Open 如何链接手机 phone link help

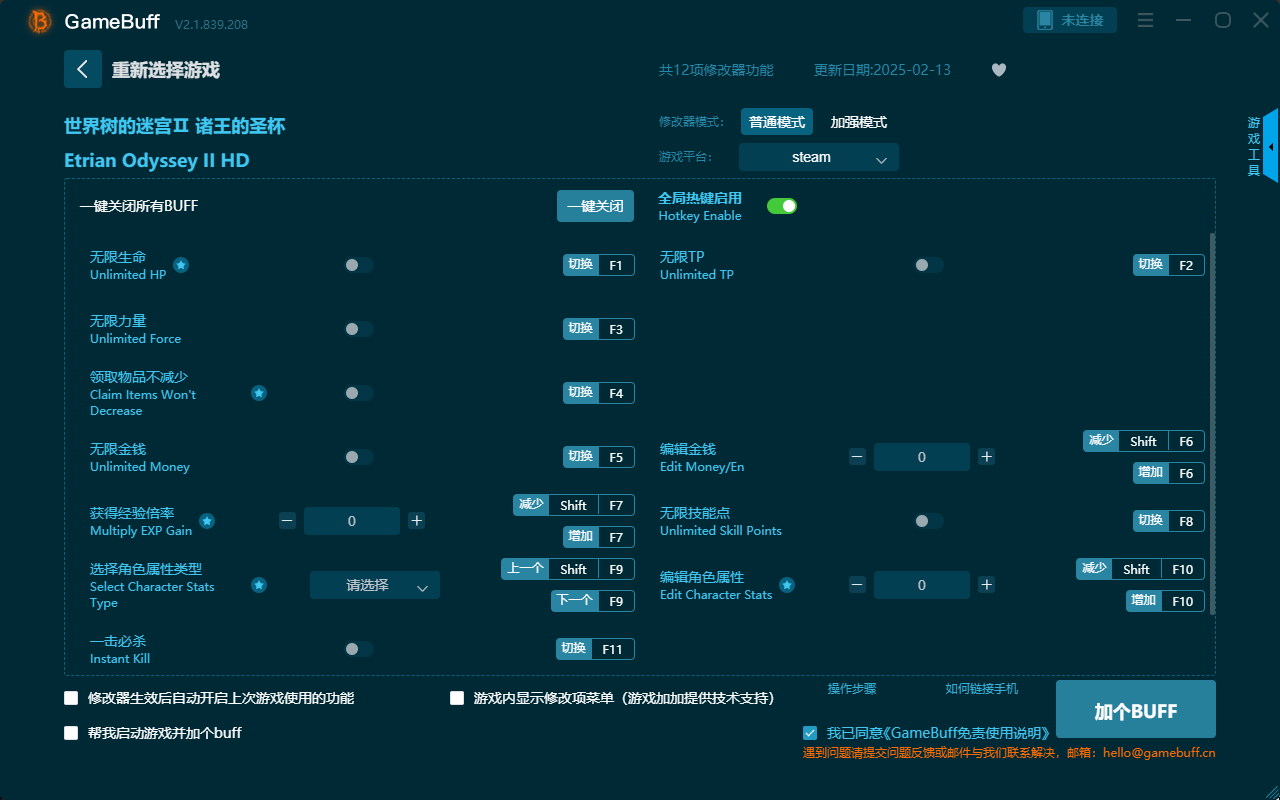(982, 689)
